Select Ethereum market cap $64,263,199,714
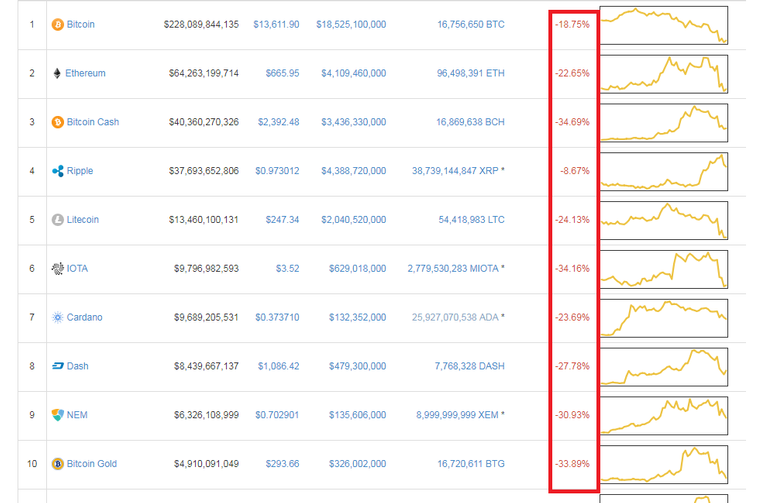Screen dimensions: 768x503 coord(204,73)
